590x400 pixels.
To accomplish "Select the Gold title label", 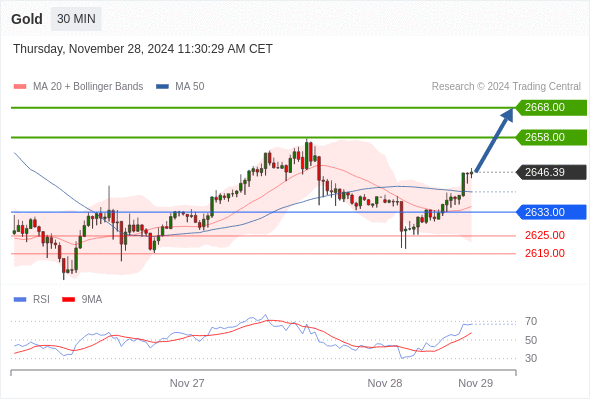I will [27, 19].
